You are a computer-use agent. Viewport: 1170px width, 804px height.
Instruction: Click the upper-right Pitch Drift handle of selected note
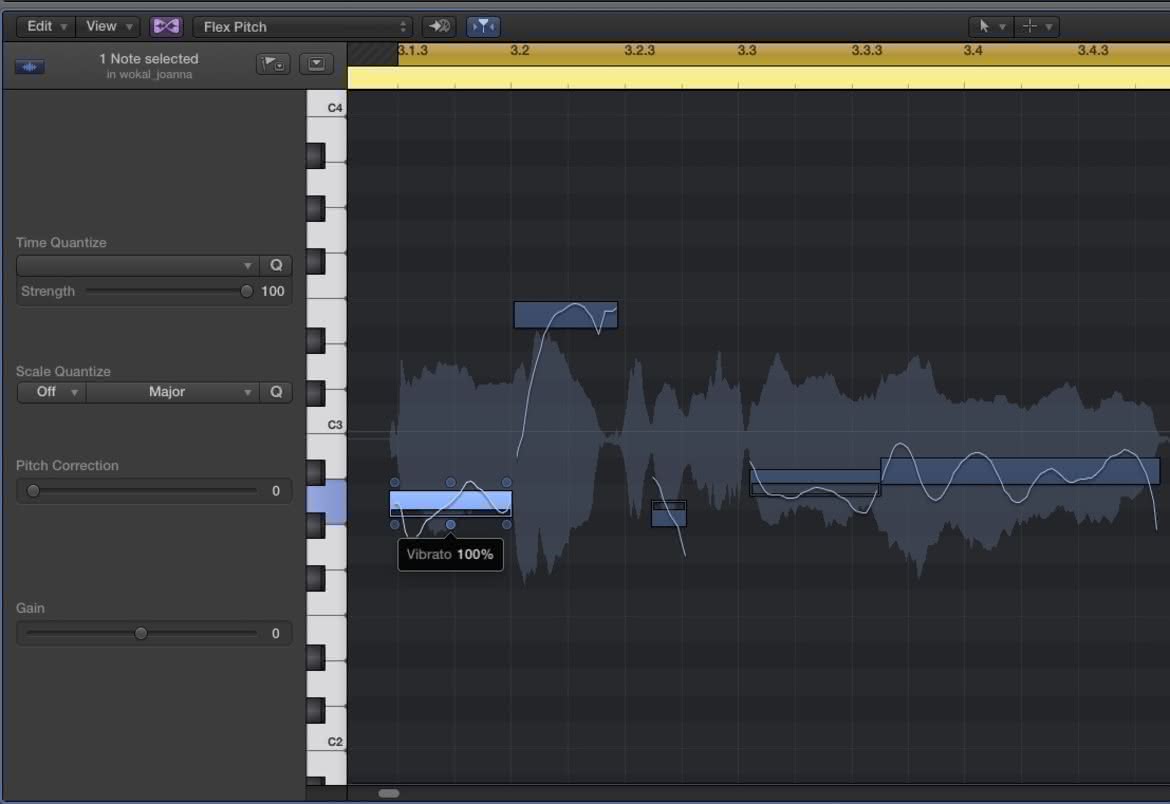pyautogui.click(x=507, y=482)
